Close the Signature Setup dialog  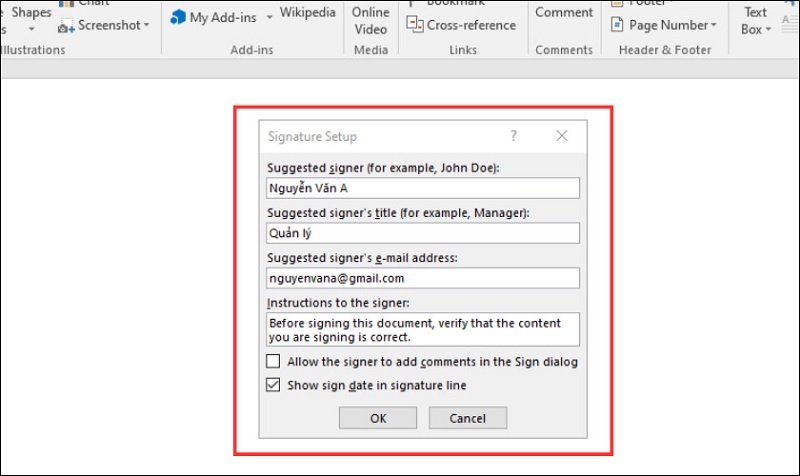pyautogui.click(x=562, y=136)
